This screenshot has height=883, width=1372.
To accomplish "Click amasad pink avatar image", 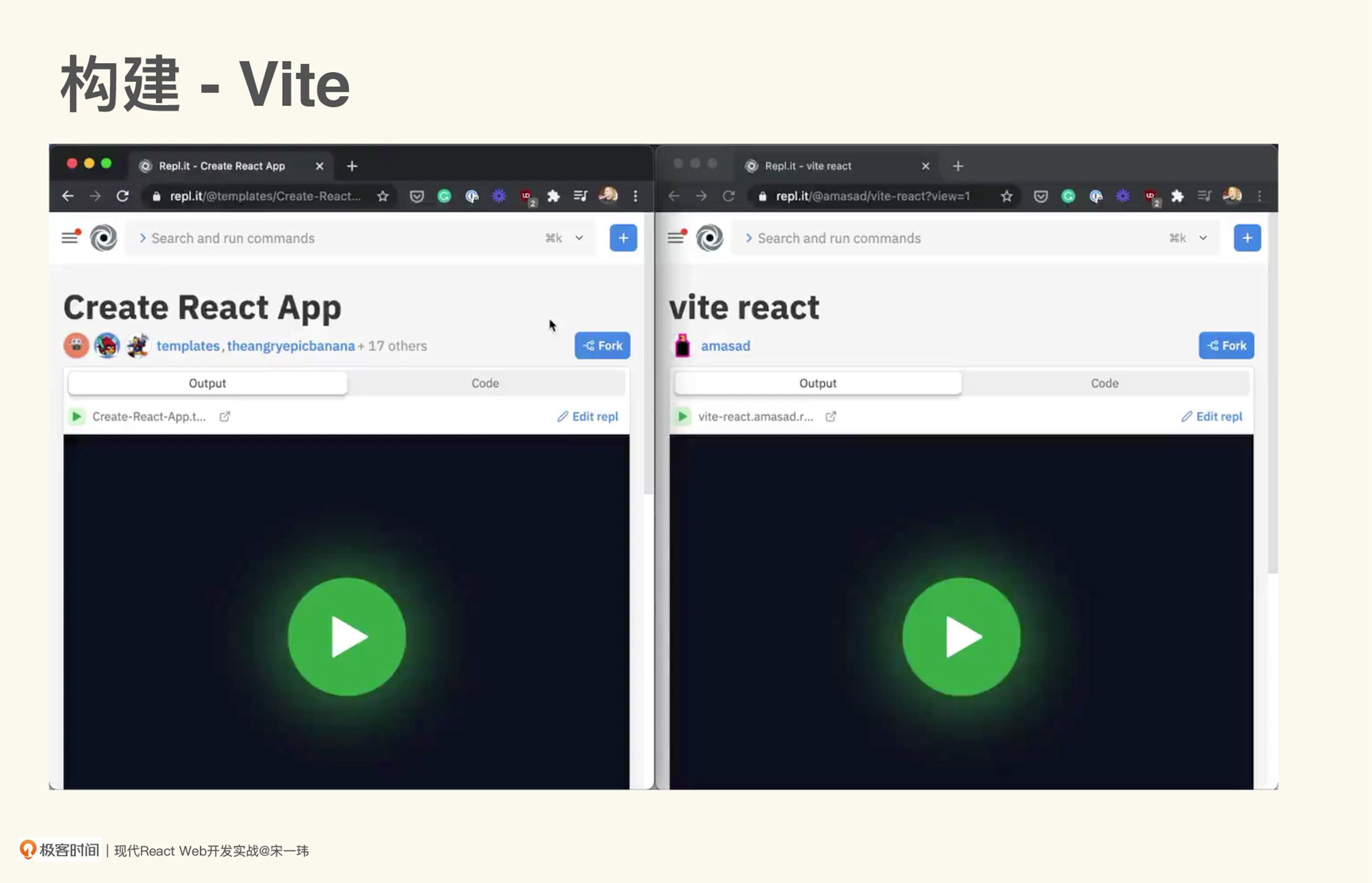I will pyautogui.click(x=682, y=345).
